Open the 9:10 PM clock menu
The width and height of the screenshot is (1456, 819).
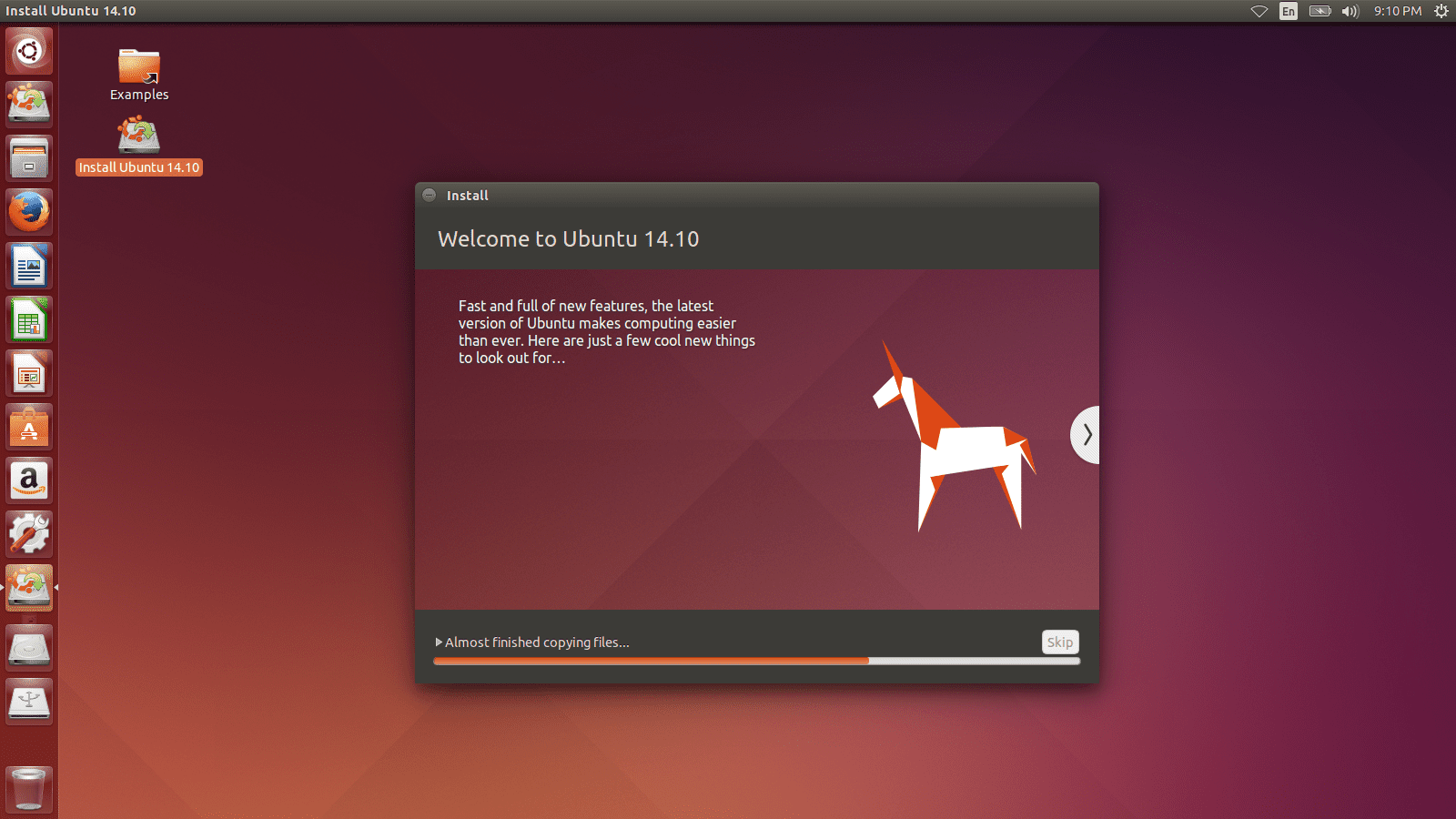pyautogui.click(x=1398, y=11)
